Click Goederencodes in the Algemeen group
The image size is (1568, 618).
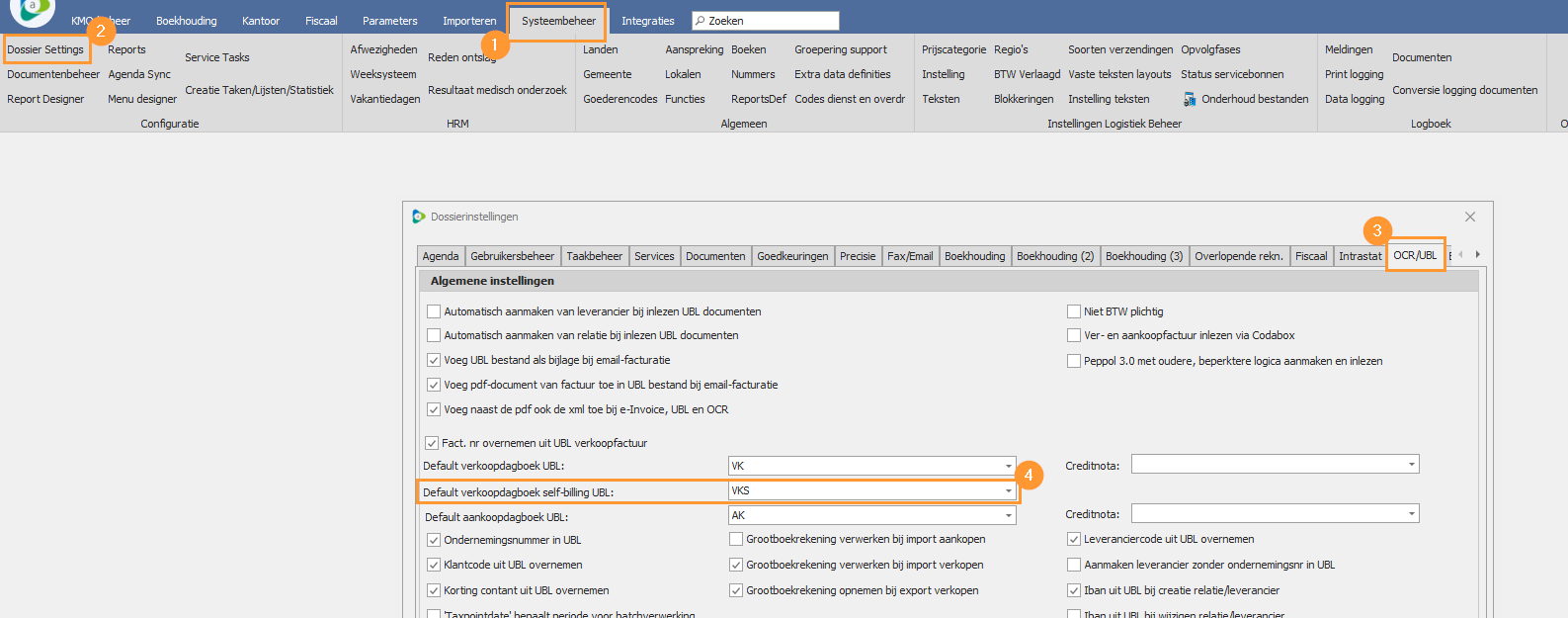620,99
